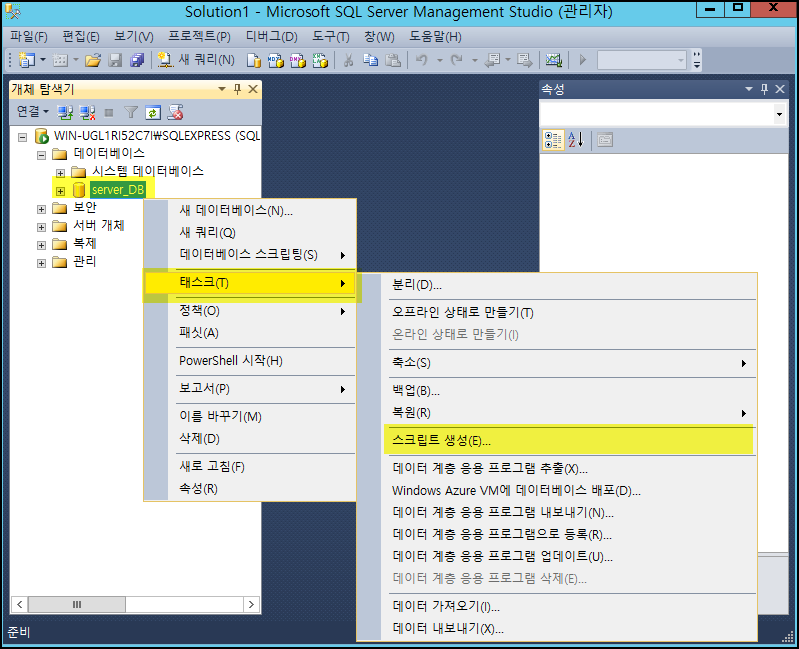This screenshot has width=799, height=649.
Task: Click the Navigate Backward icon
Action: pos(492,60)
